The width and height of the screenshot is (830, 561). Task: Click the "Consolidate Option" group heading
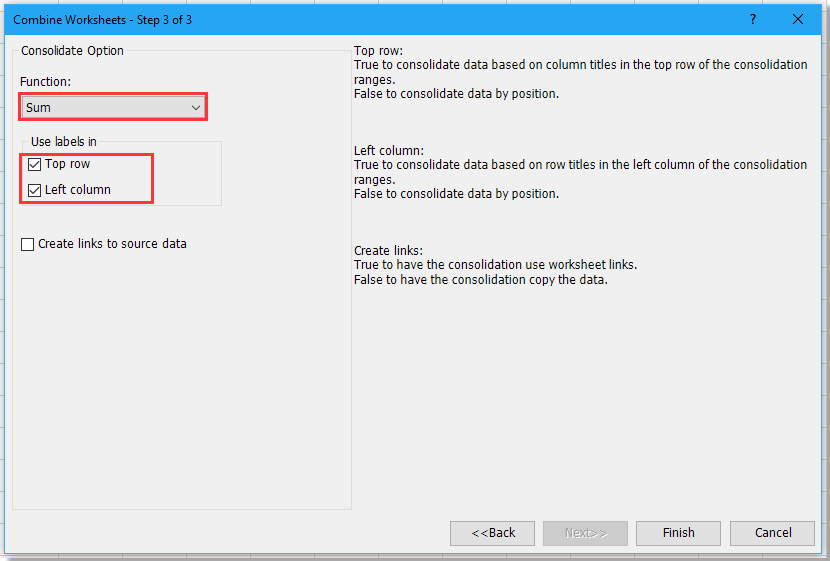tap(72, 50)
